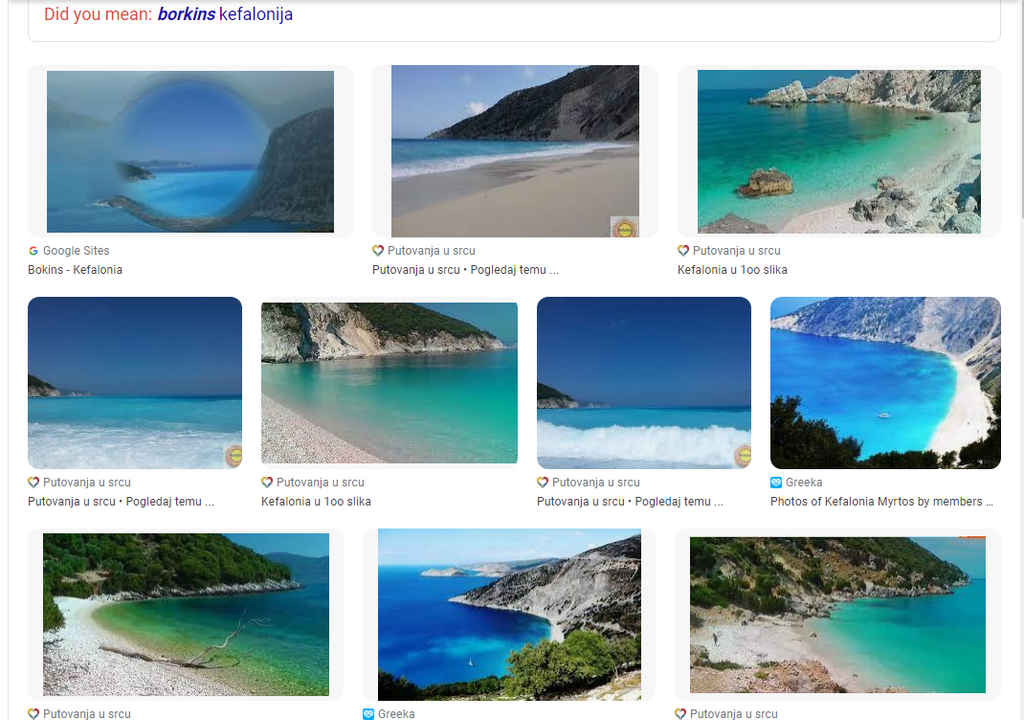
Task: Click heart favicon under the rocky turquoise cove photo
Action: coord(683,251)
